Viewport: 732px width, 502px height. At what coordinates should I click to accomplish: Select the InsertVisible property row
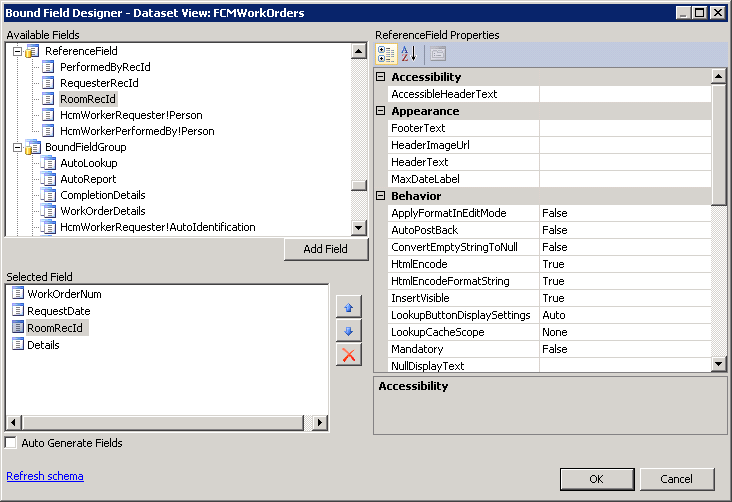pyautogui.click(x=549, y=298)
